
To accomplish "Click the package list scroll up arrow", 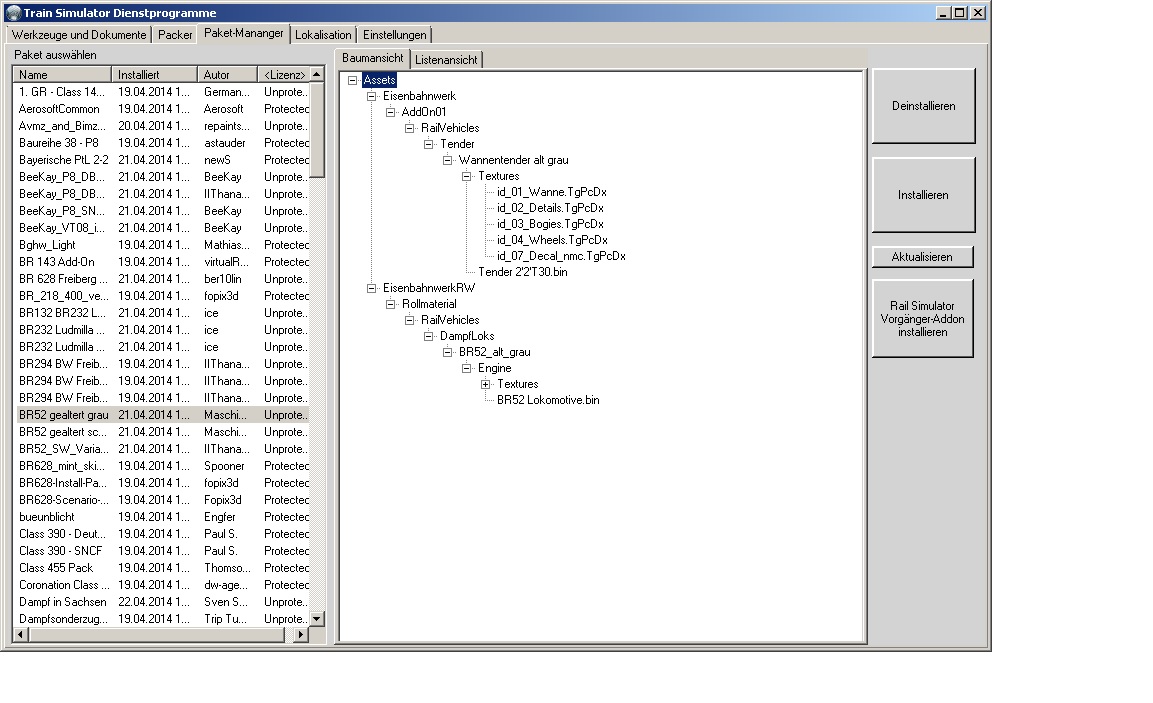I will 317,74.
